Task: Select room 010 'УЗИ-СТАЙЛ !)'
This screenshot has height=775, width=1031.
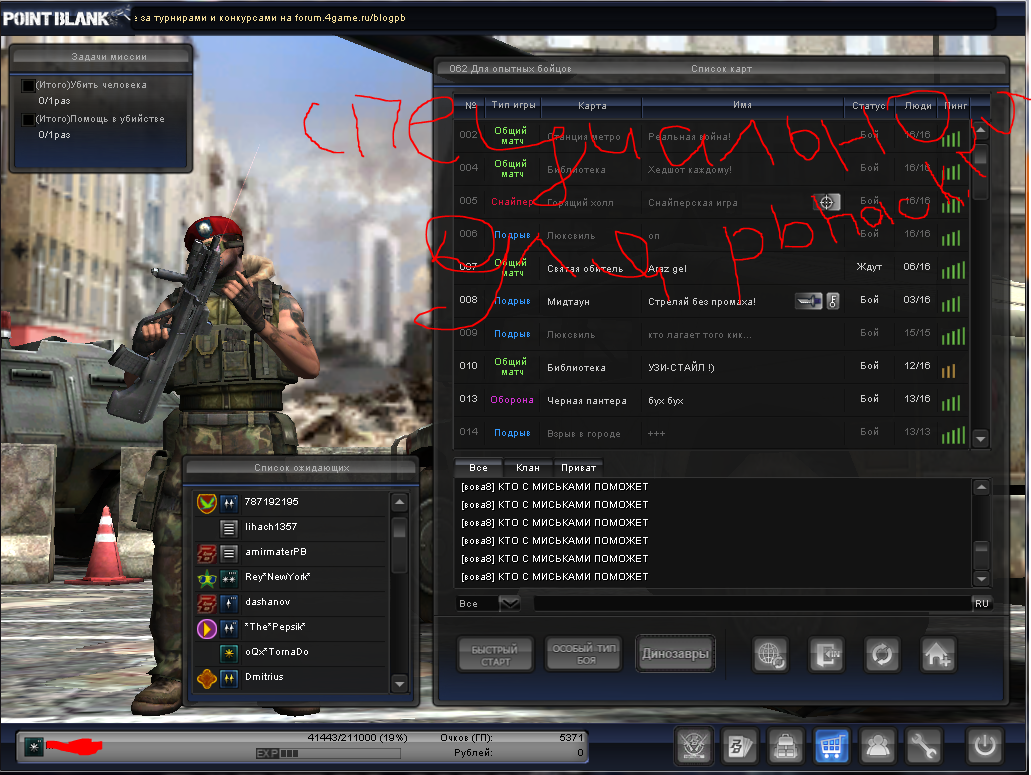Action: point(711,367)
